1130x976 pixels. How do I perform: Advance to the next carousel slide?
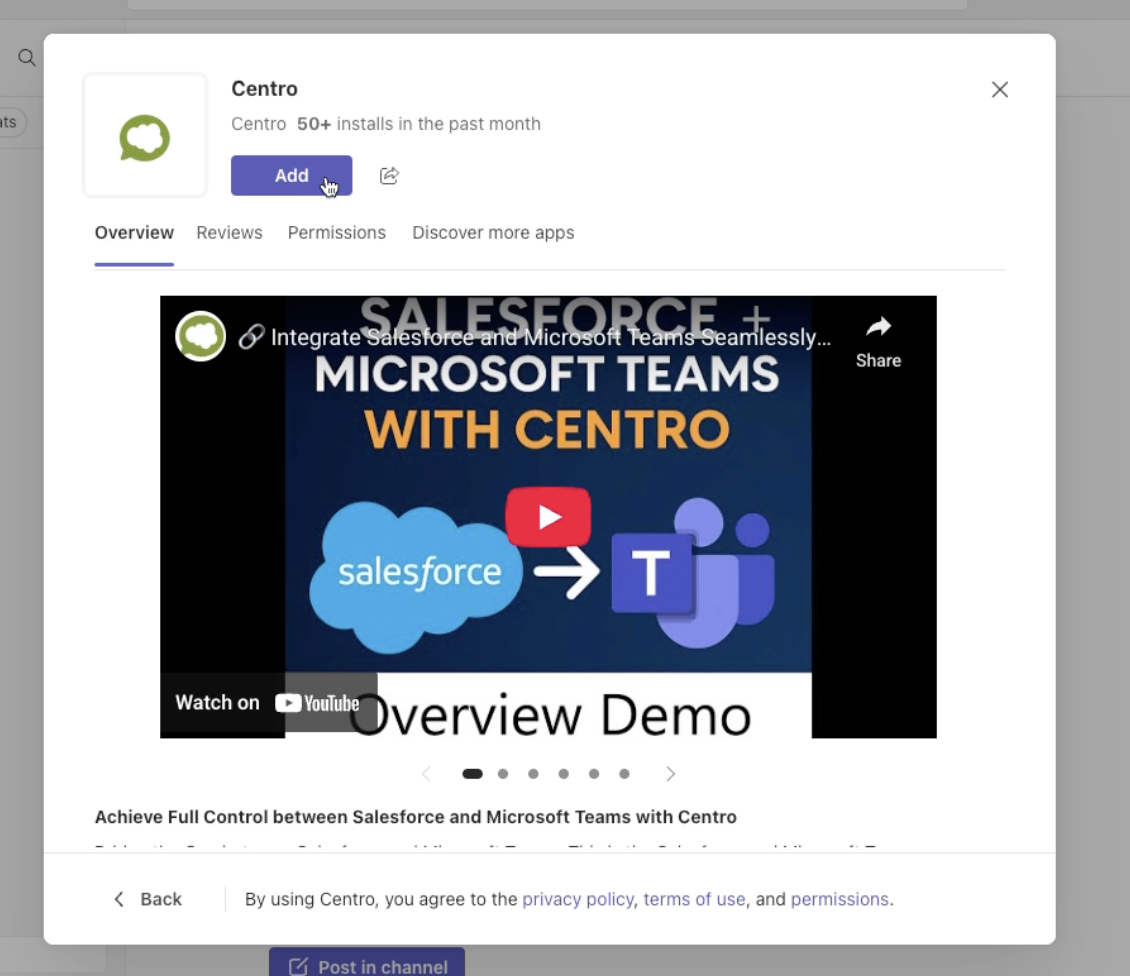[x=671, y=774]
